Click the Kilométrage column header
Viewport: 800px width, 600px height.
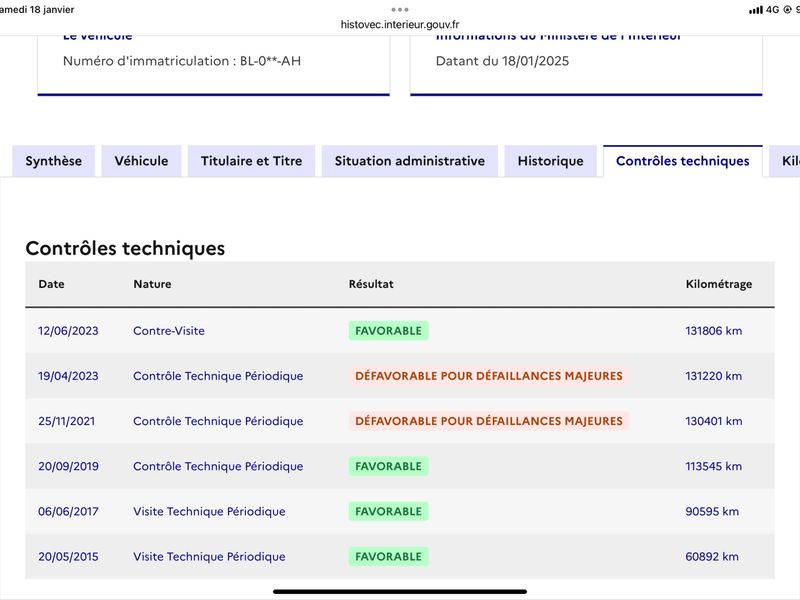click(718, 284)
